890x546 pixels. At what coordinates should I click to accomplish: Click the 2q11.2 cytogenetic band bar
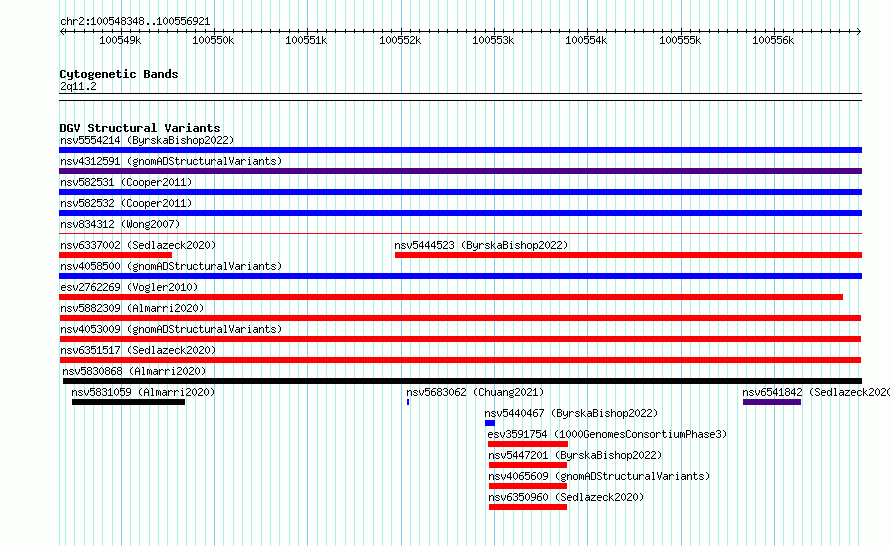click(460, 97)
